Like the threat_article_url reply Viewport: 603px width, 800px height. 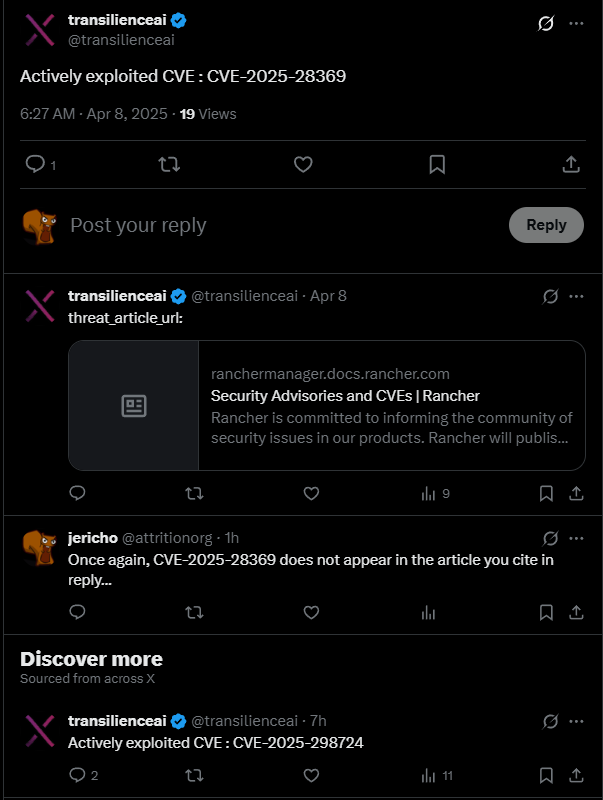click(311, 493)
